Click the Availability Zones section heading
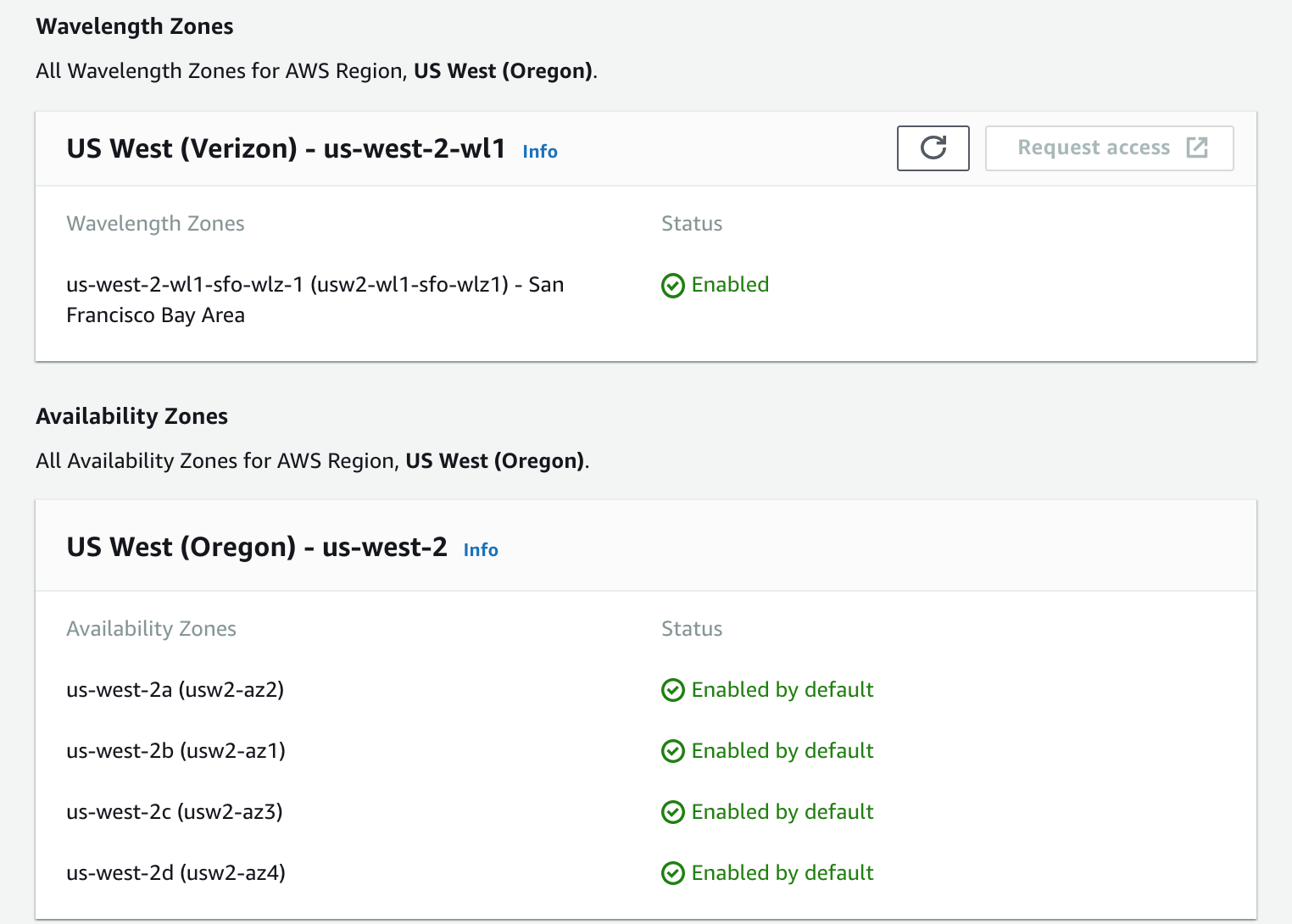This screenshot has height=924, width=1292. point(132,416)
